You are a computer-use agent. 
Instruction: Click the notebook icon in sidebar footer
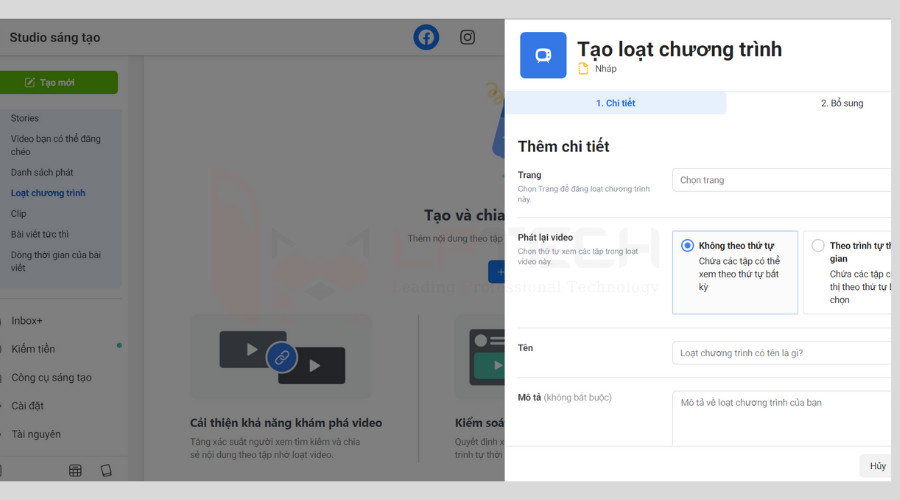(x=106, y=471)
